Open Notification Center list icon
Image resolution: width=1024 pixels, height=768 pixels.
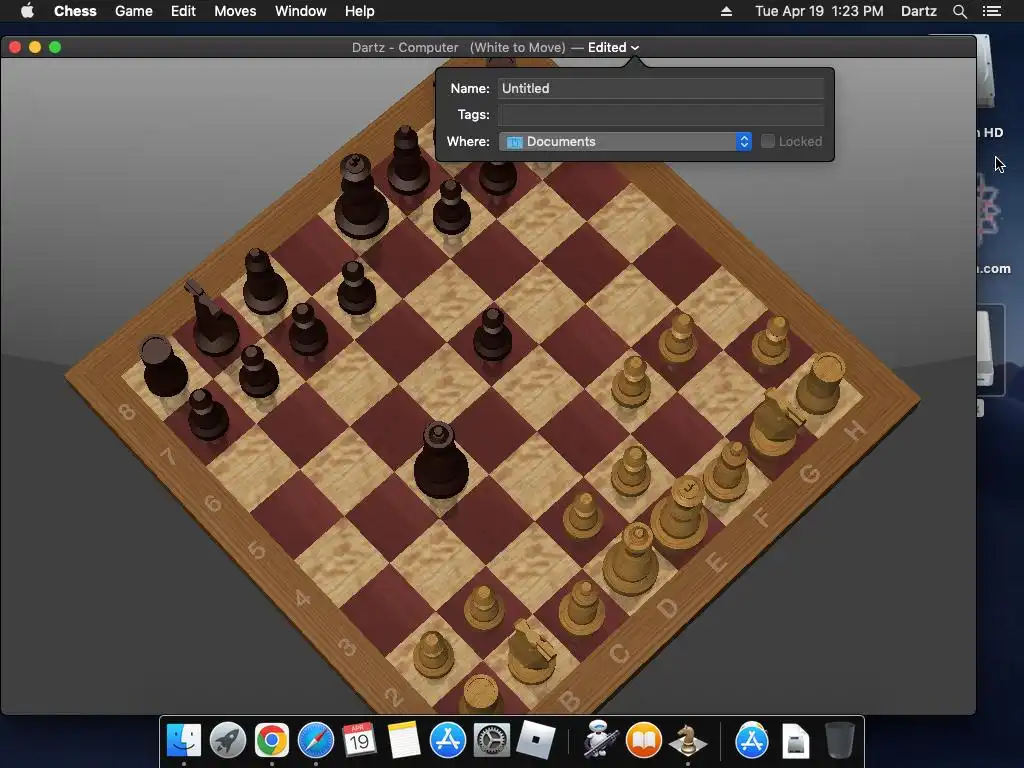pos(992,11)
